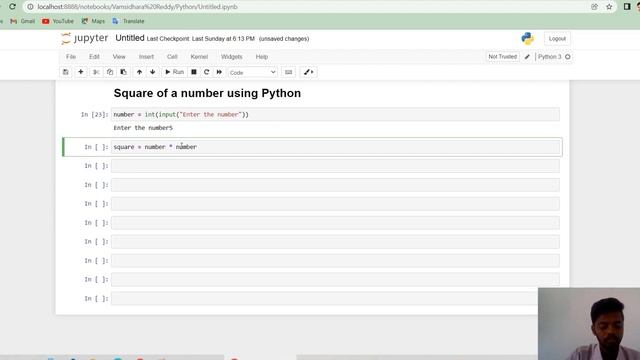Click the In [23] prompt label
The height and width of the screenshot is (360, 640).
(x=95, y=115)
